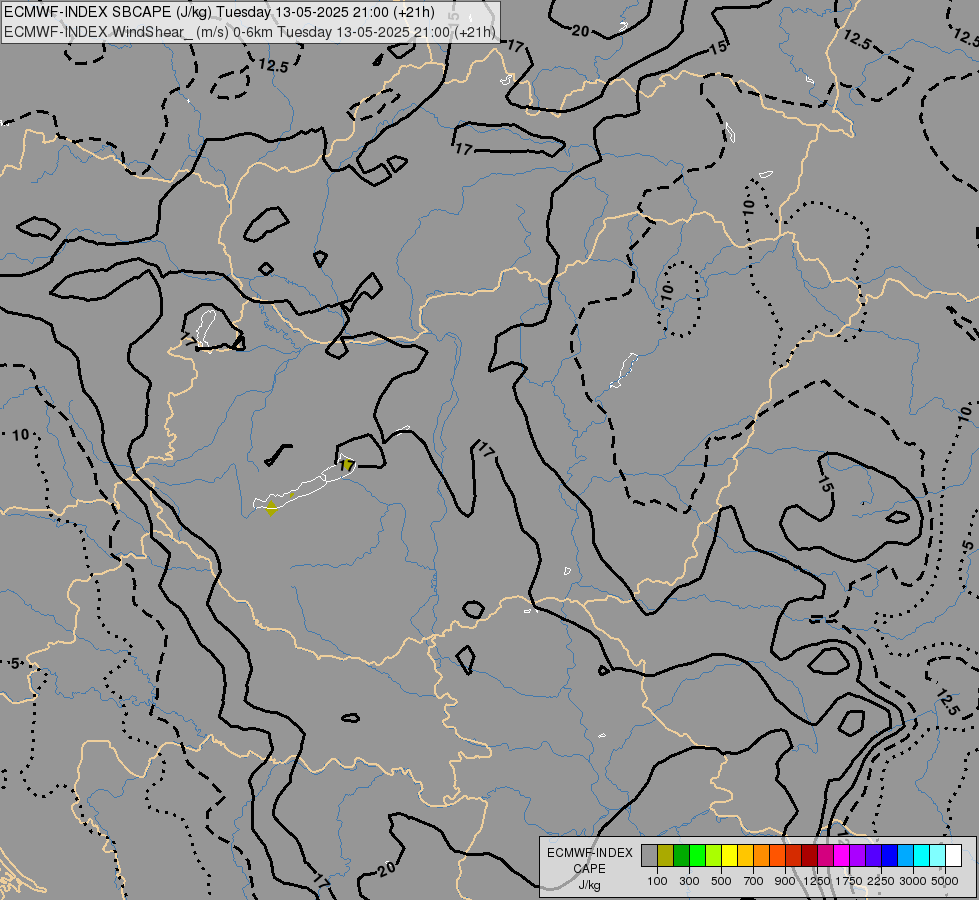Click the 'CAPE' word in legend
The width and height of the screenshot is (979, 900).
point(589,869)
